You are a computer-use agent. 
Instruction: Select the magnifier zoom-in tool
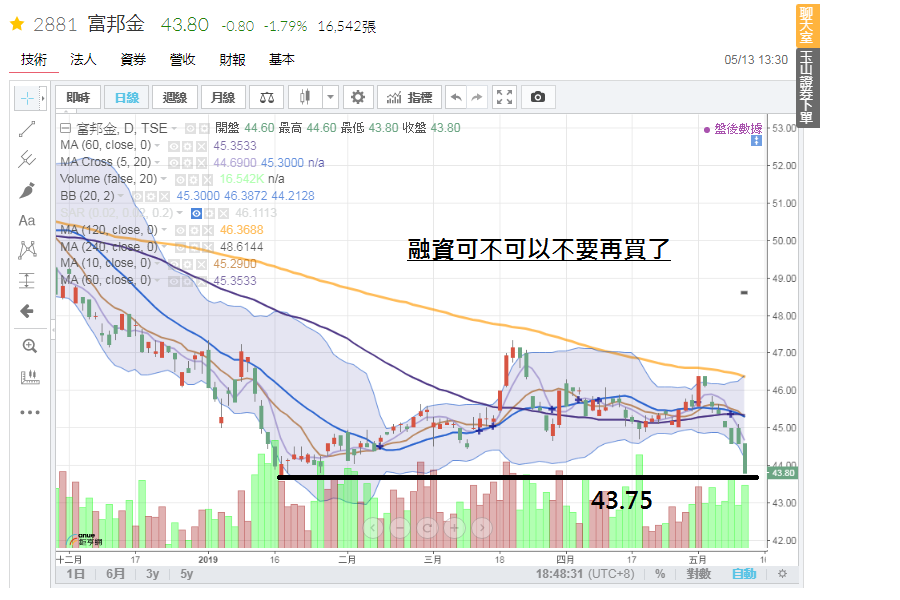(29, 346)
